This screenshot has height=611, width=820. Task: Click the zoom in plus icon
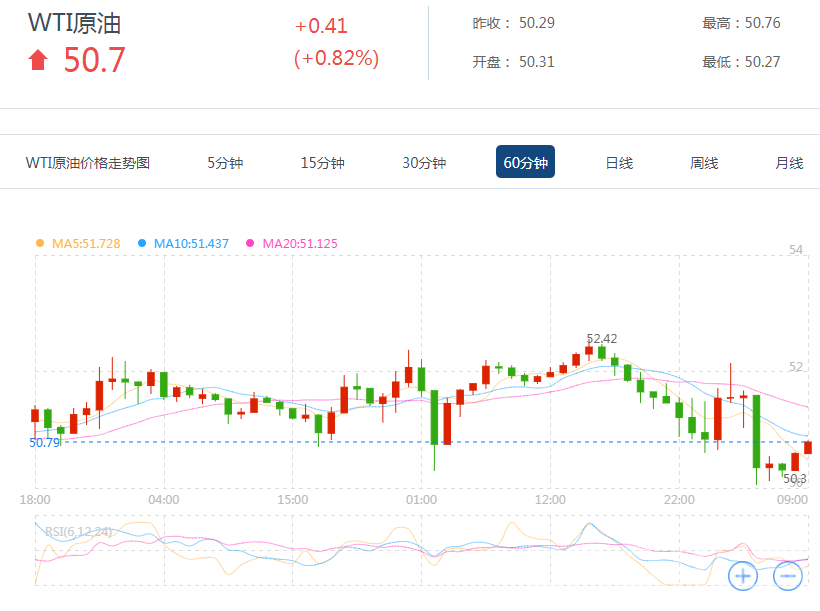[742, 575]
